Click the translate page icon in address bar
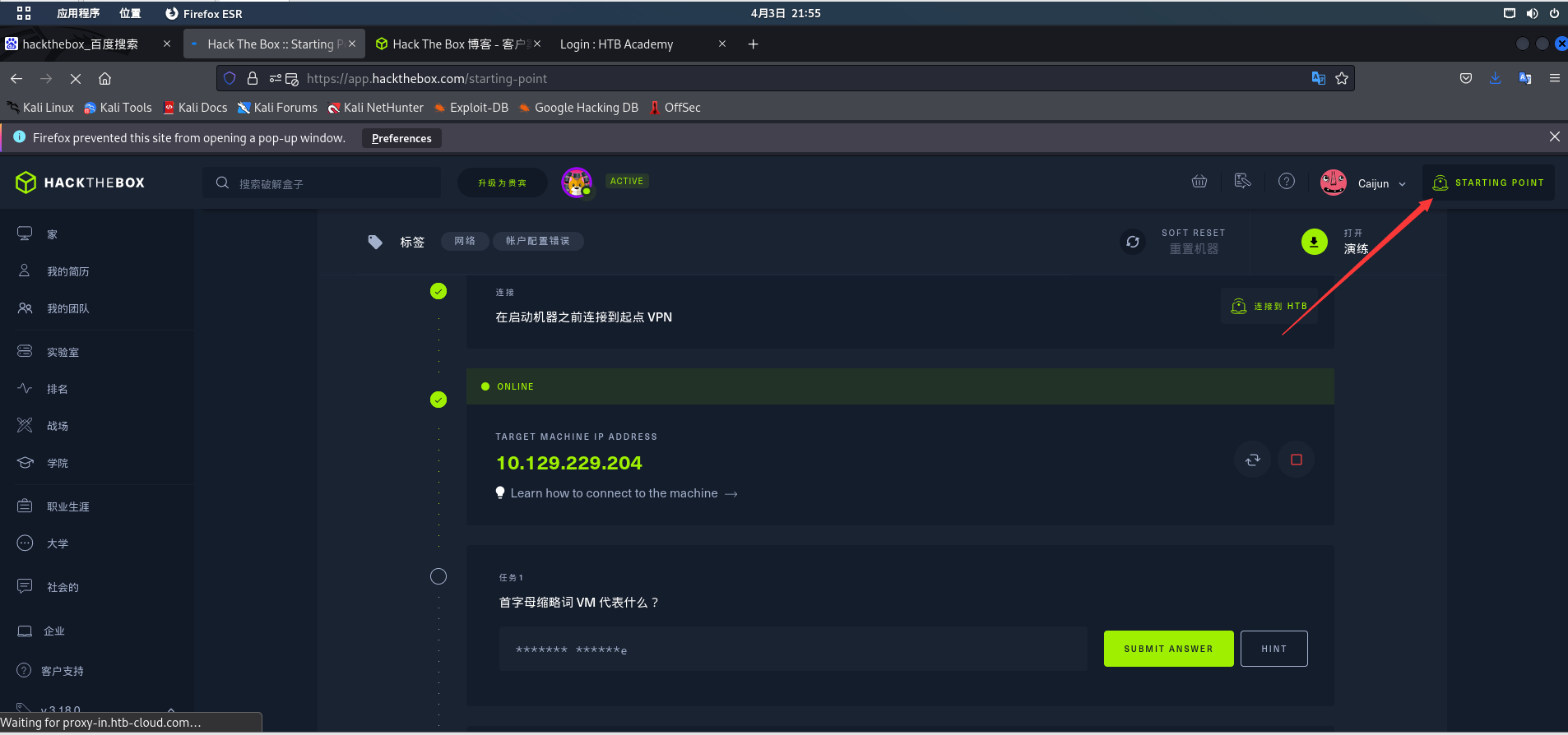 [1319, 78]
